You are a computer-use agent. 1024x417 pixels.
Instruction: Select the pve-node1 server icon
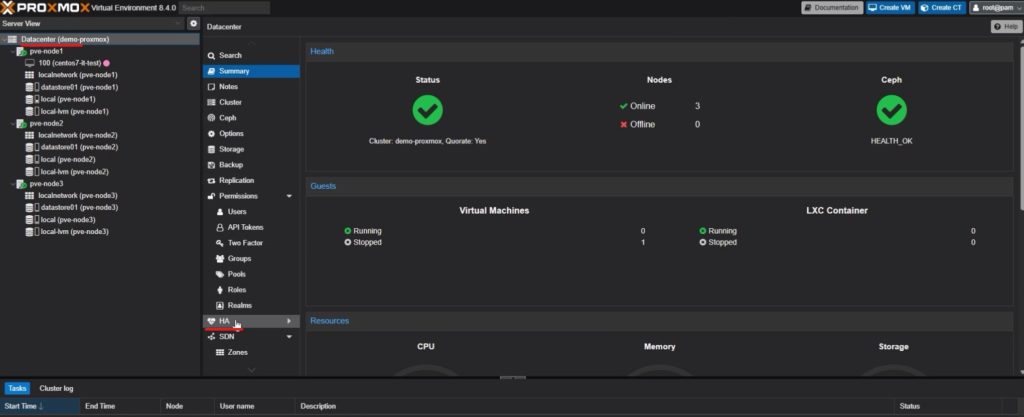21,52
